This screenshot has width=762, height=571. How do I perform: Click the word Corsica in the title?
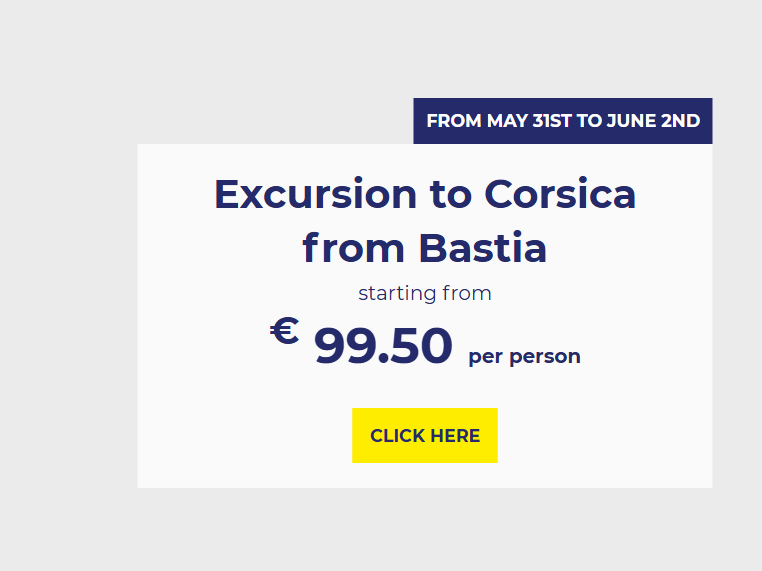pyautogui.click(x=560, y=194)
